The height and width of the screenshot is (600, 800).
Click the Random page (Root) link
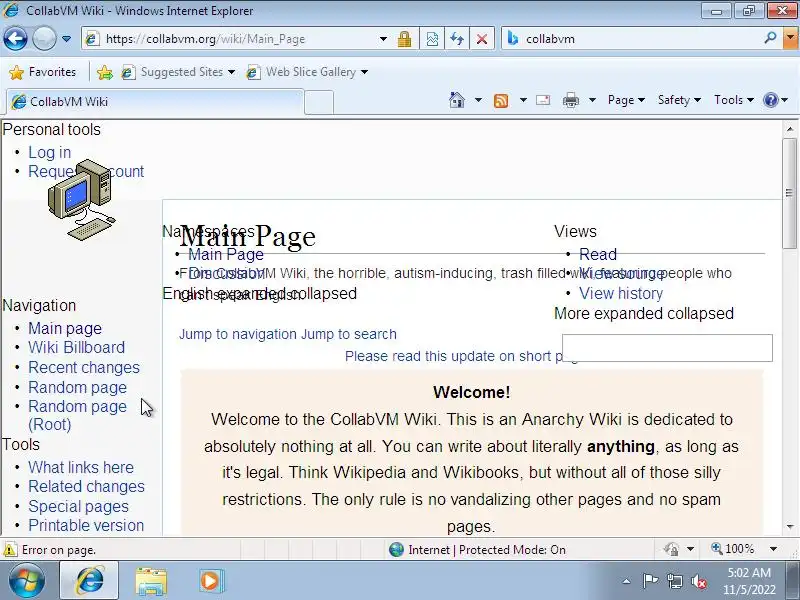[x=77, y=415]
